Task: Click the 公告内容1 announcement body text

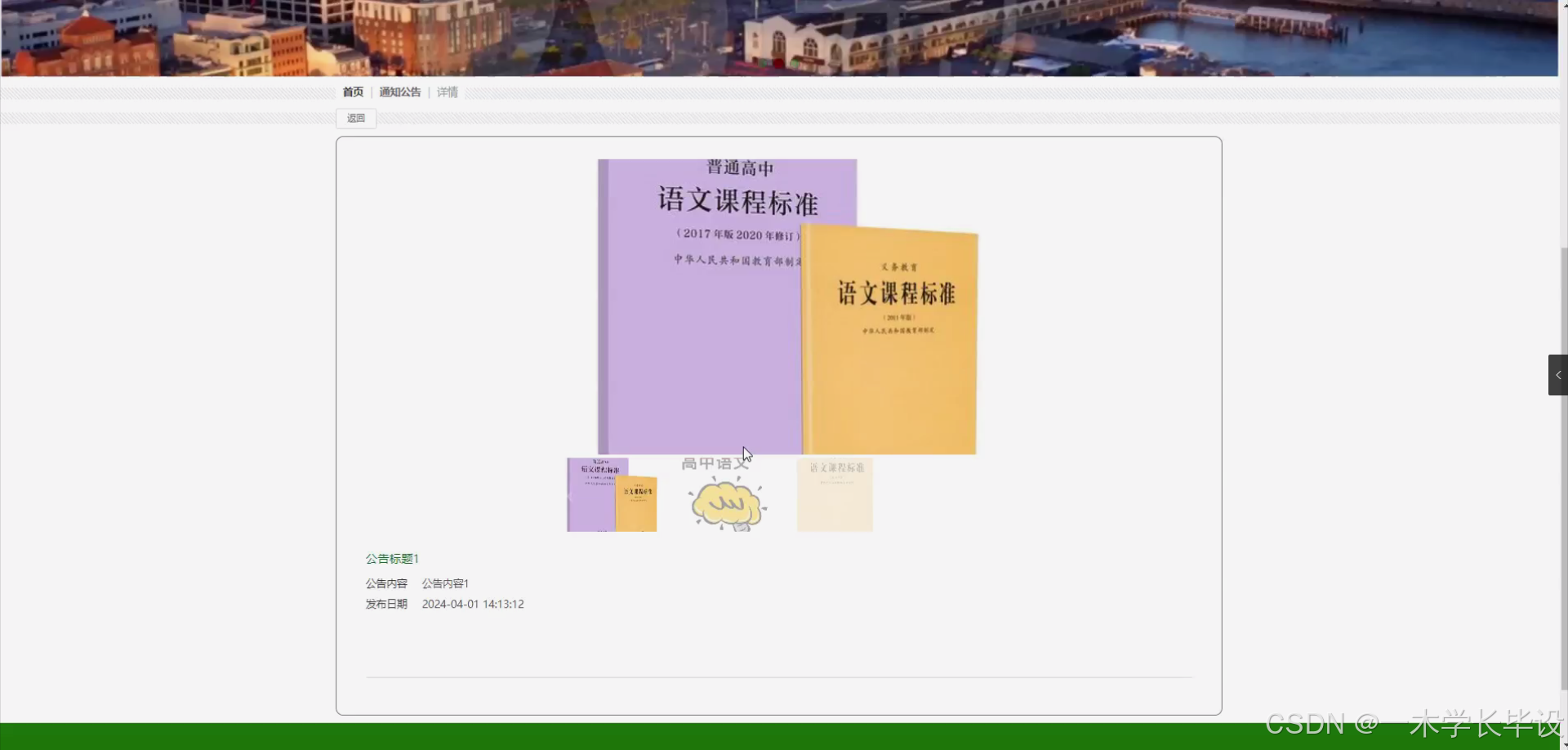Action: click(x=444, y=583)
